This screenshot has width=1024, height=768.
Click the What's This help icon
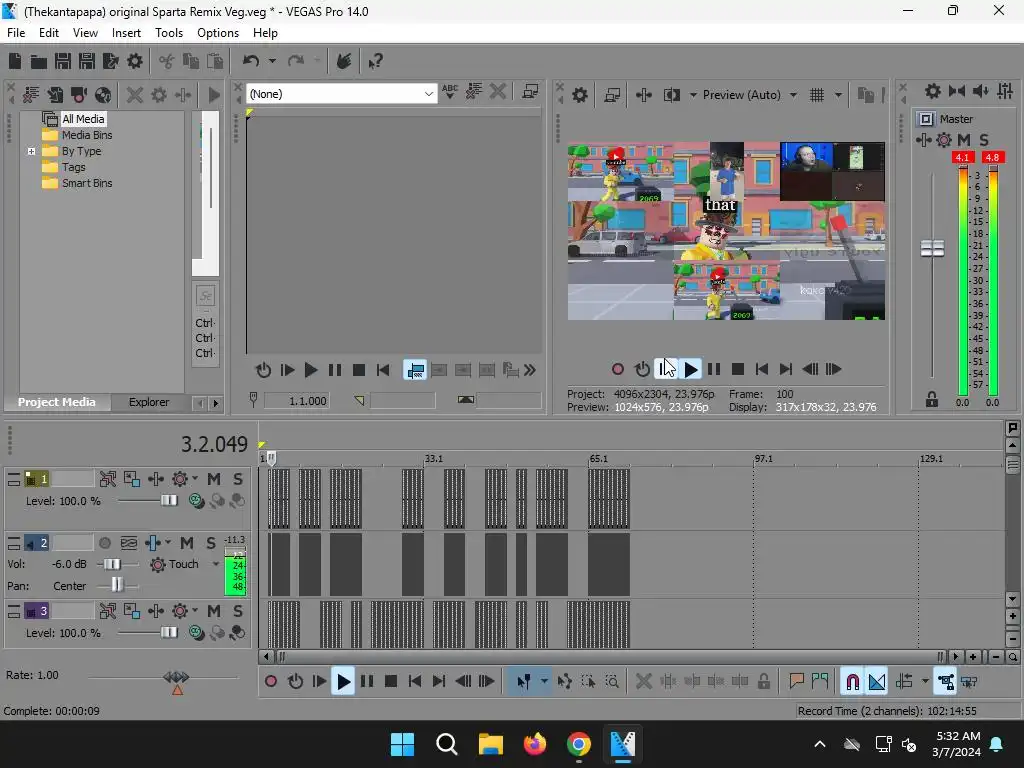tap(376, 61)
